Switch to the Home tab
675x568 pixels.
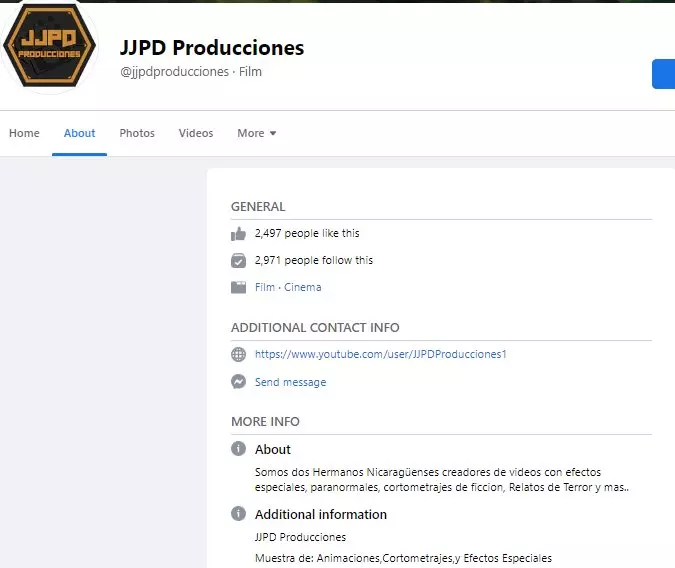[x=24, y=133]
